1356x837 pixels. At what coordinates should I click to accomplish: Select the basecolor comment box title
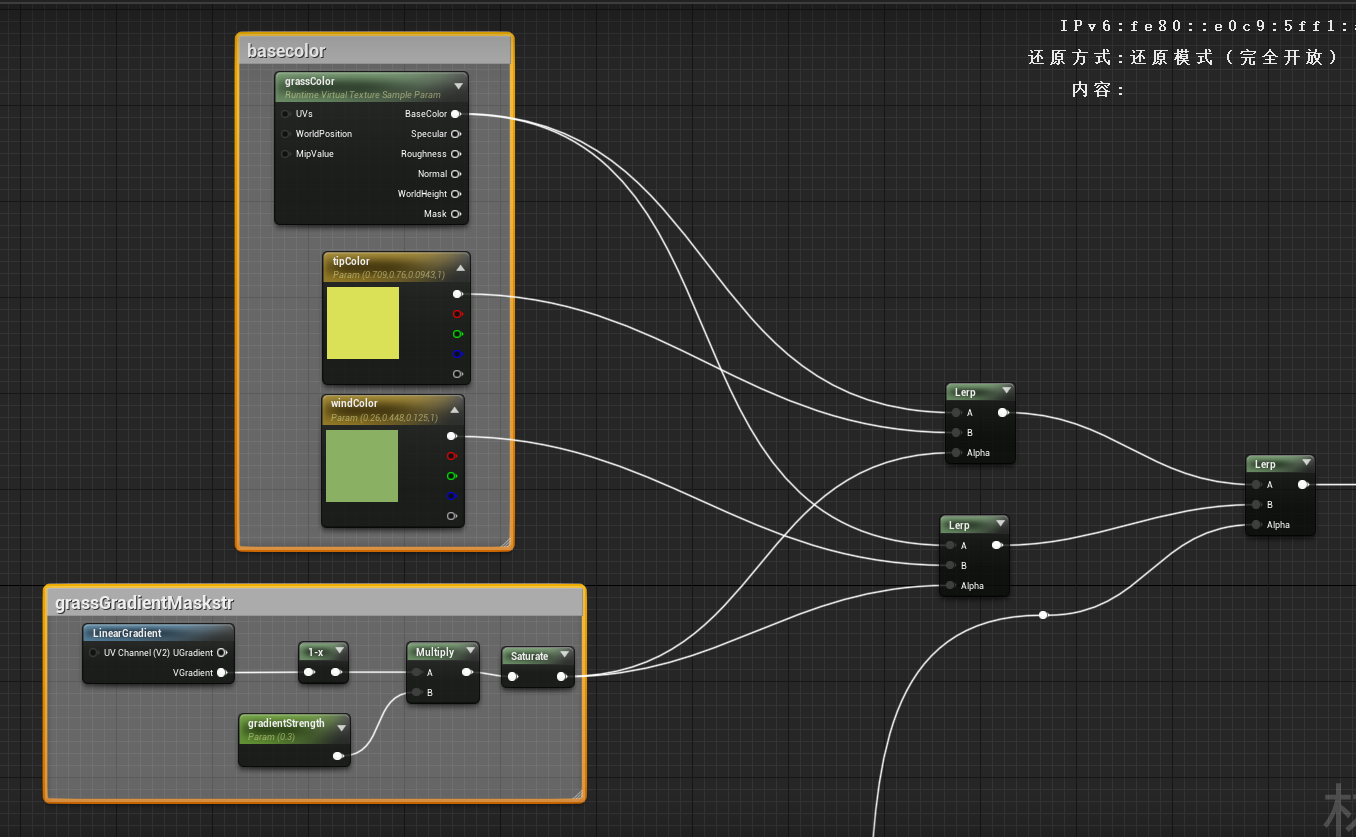click(x=286, y=51)
